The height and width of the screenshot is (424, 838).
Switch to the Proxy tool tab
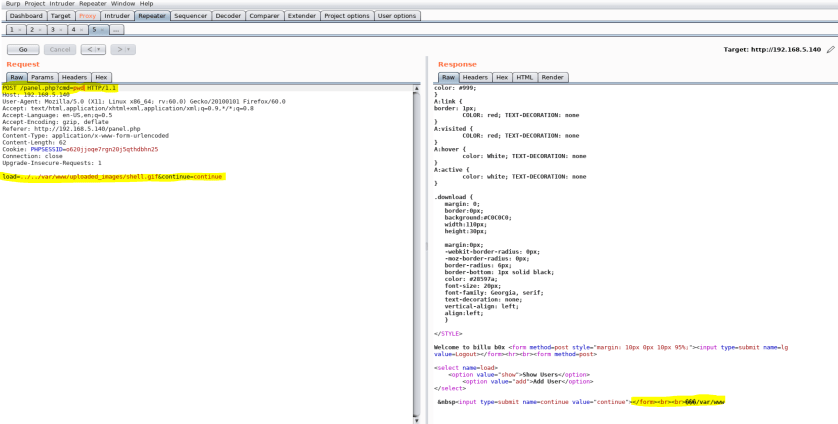point(88,16)
